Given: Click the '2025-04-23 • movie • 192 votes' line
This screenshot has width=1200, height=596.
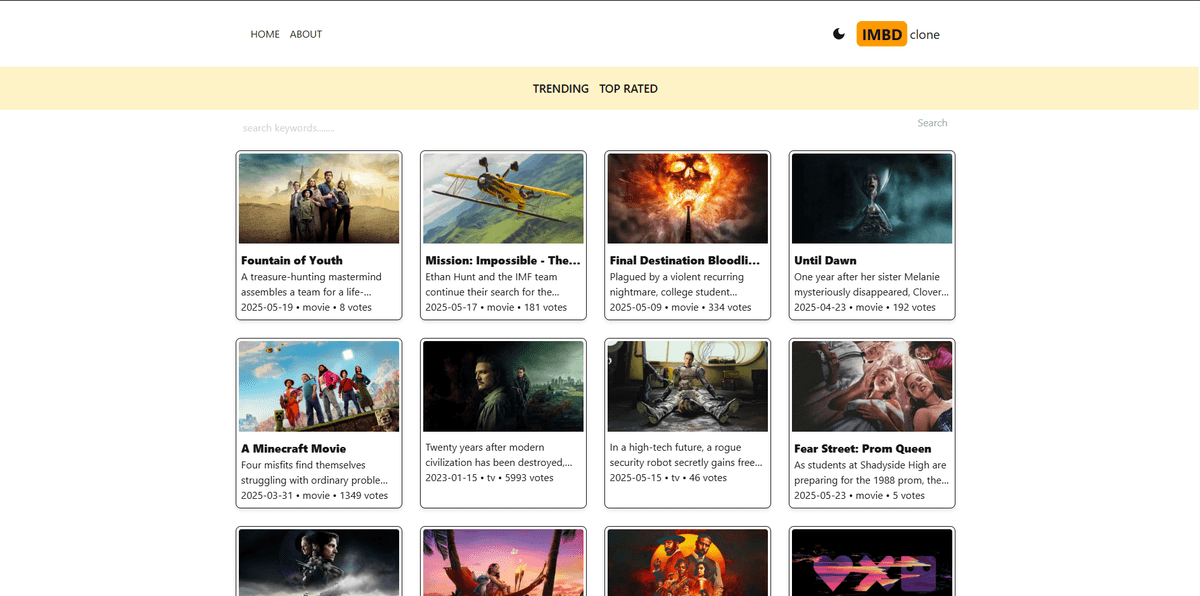Looking at the screenshot, I should point(865,307).
